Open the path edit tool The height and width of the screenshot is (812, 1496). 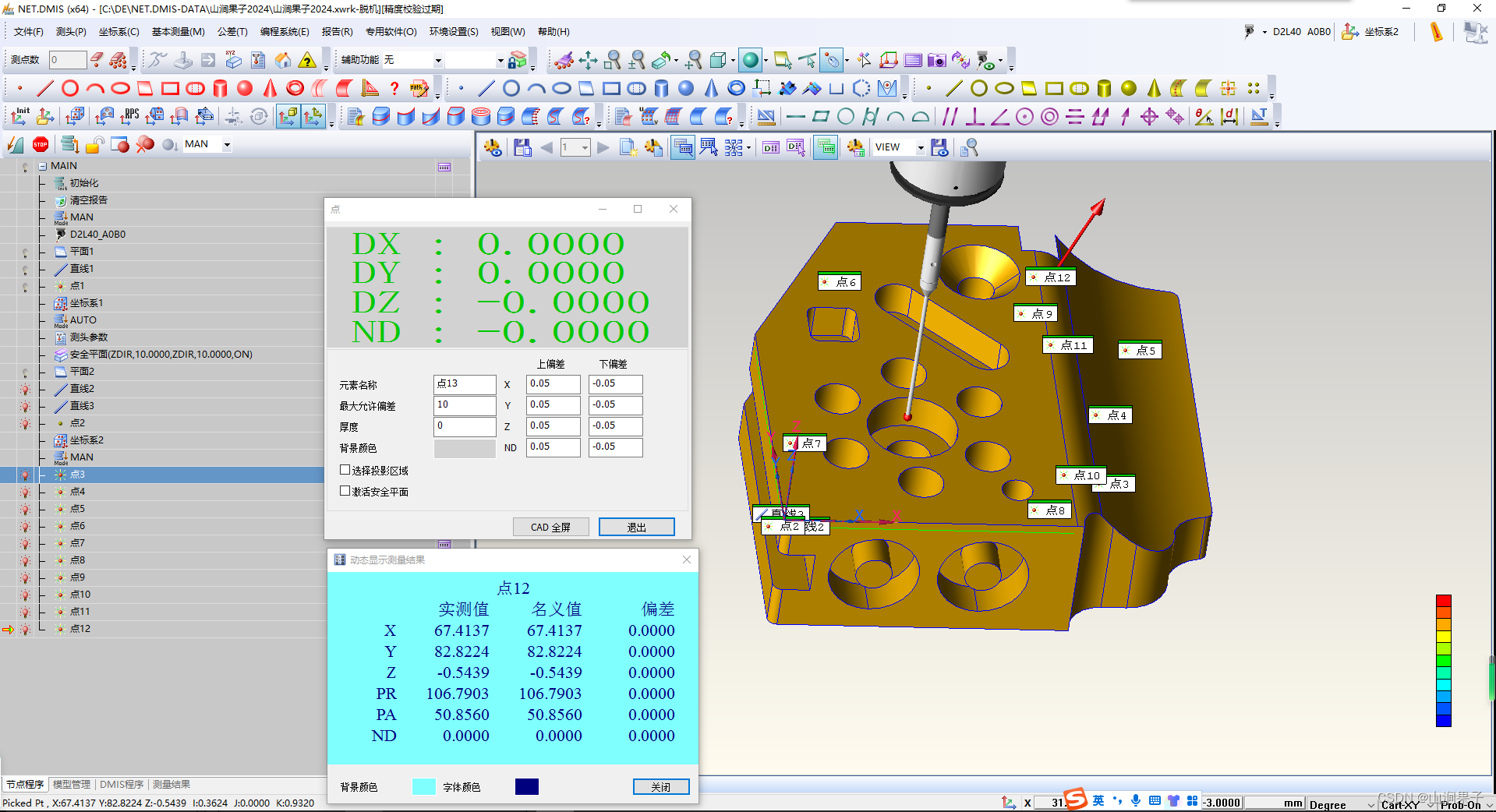(419, 88)
